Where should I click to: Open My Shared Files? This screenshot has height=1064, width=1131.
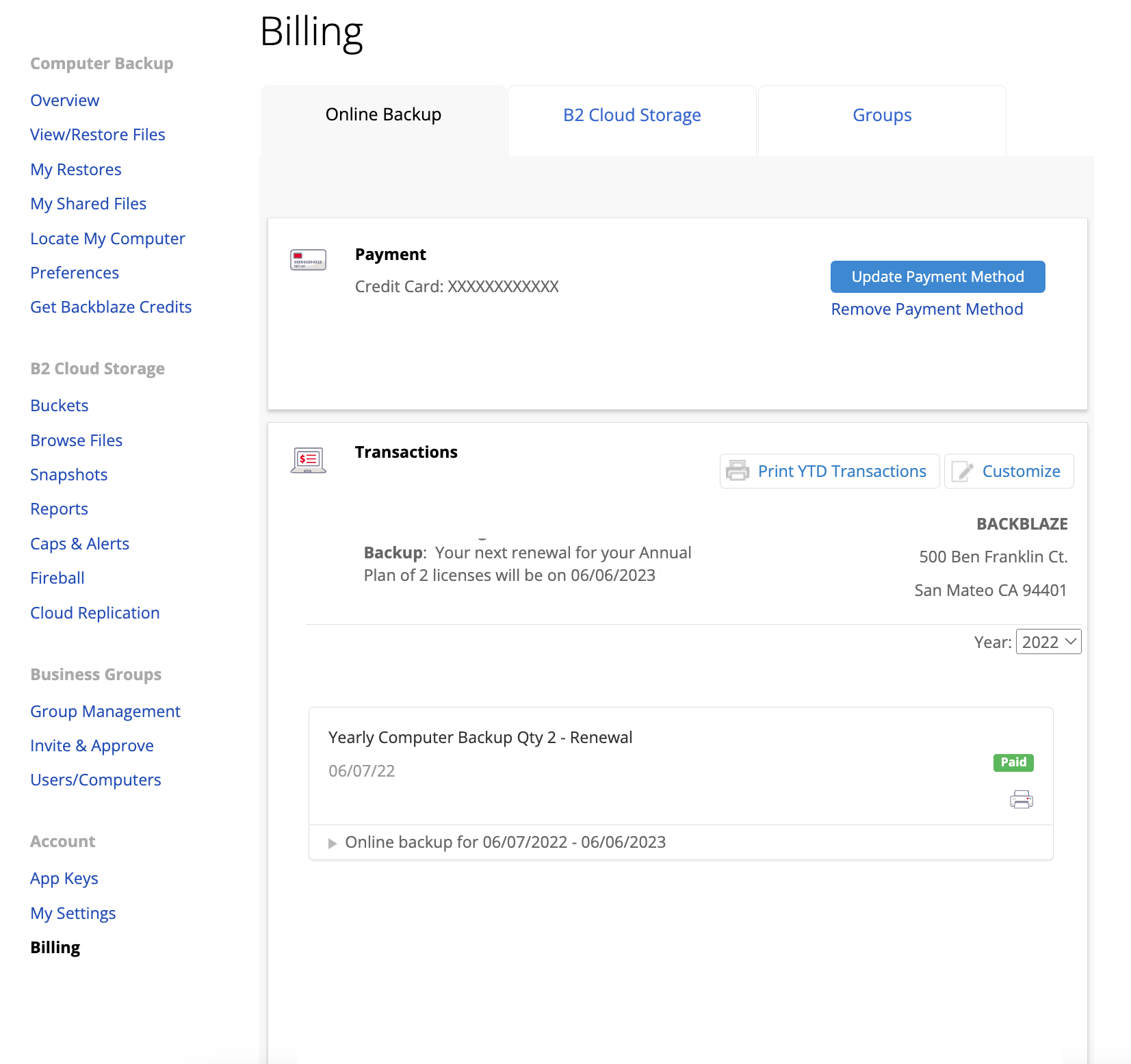tap(88, 204)
